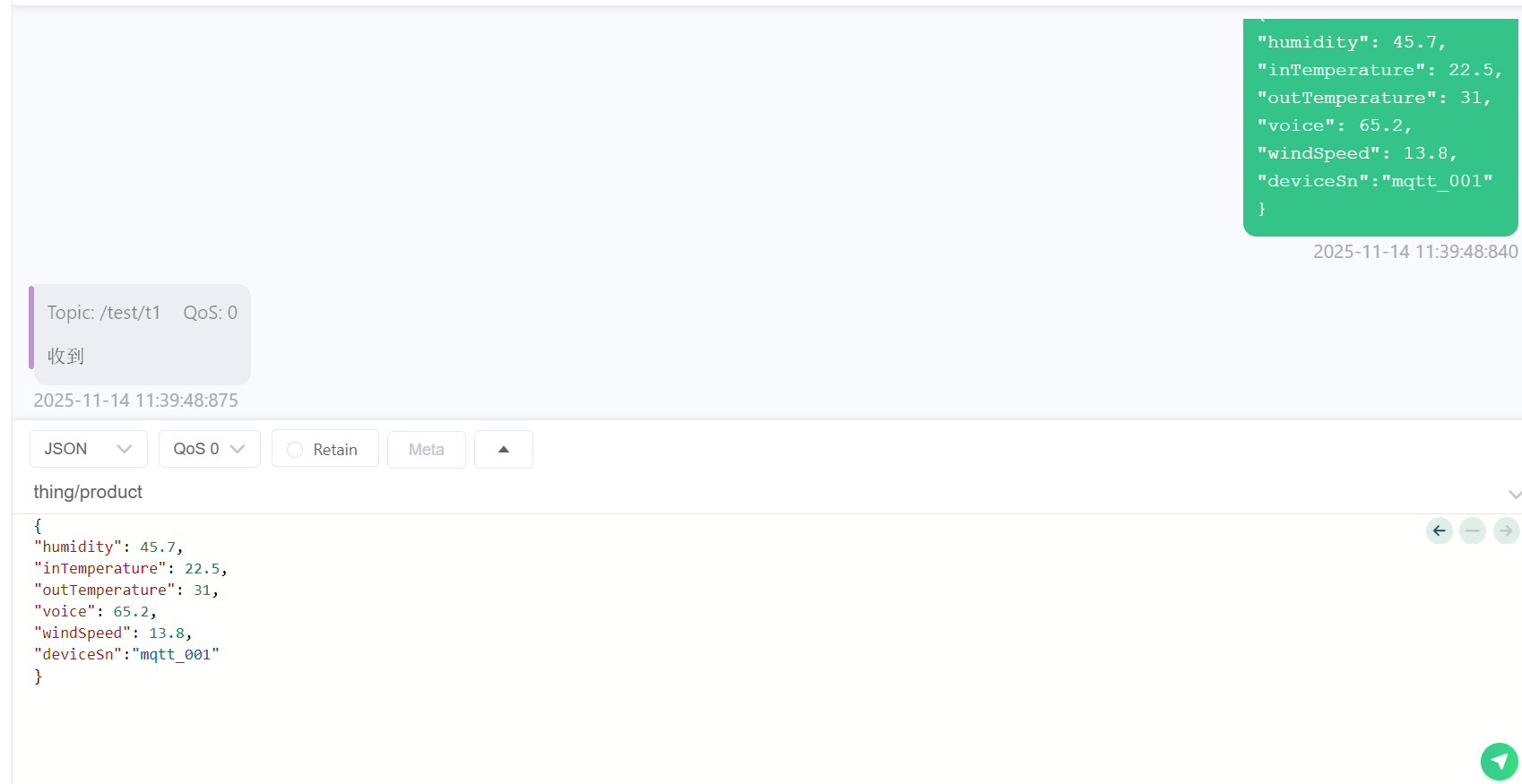Collapse the publish panel with the triangle button
This screenshot has height=784, width=1522.
tap(504, 449)
